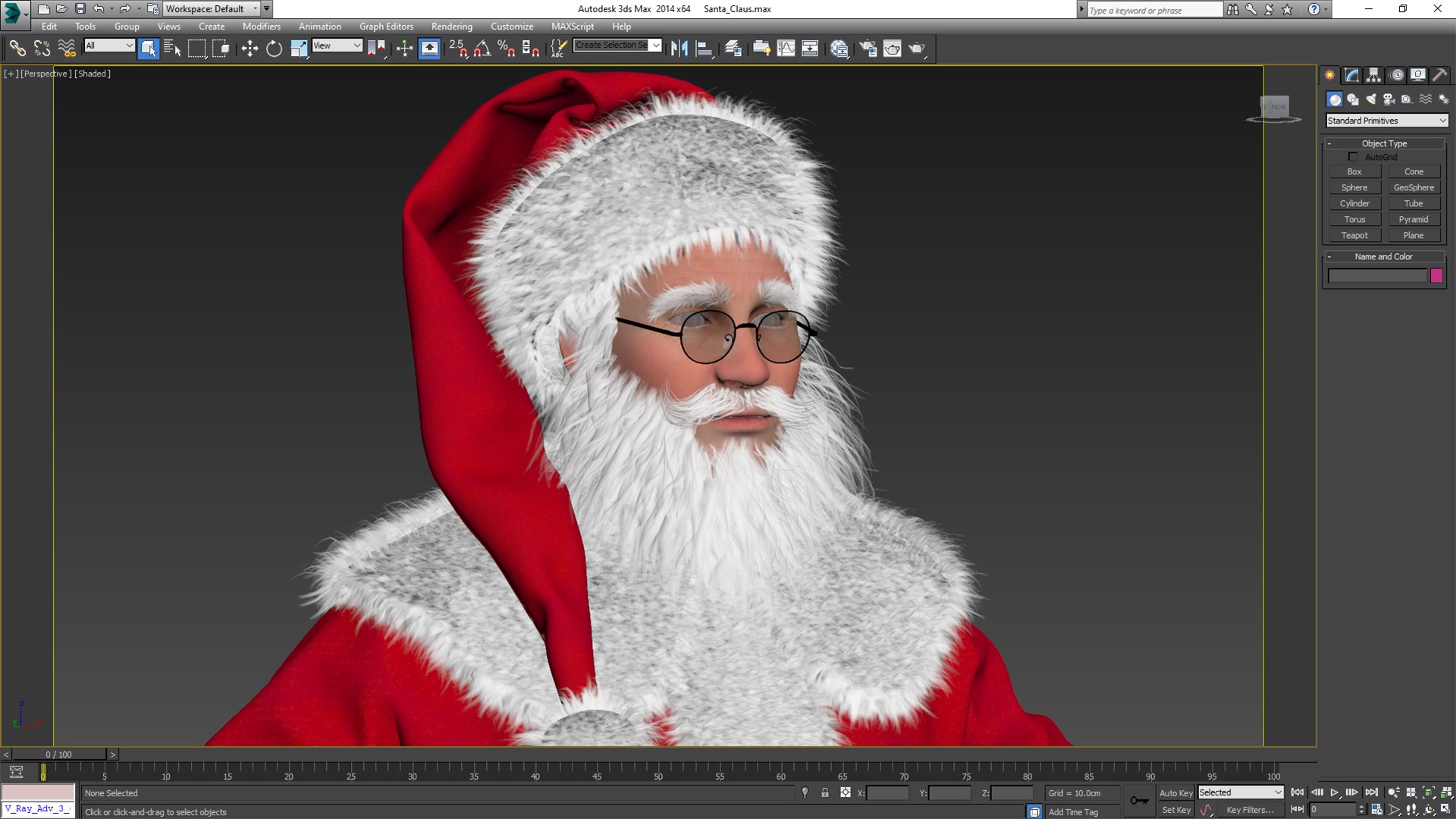Open the Edit menu

[49, 27]
